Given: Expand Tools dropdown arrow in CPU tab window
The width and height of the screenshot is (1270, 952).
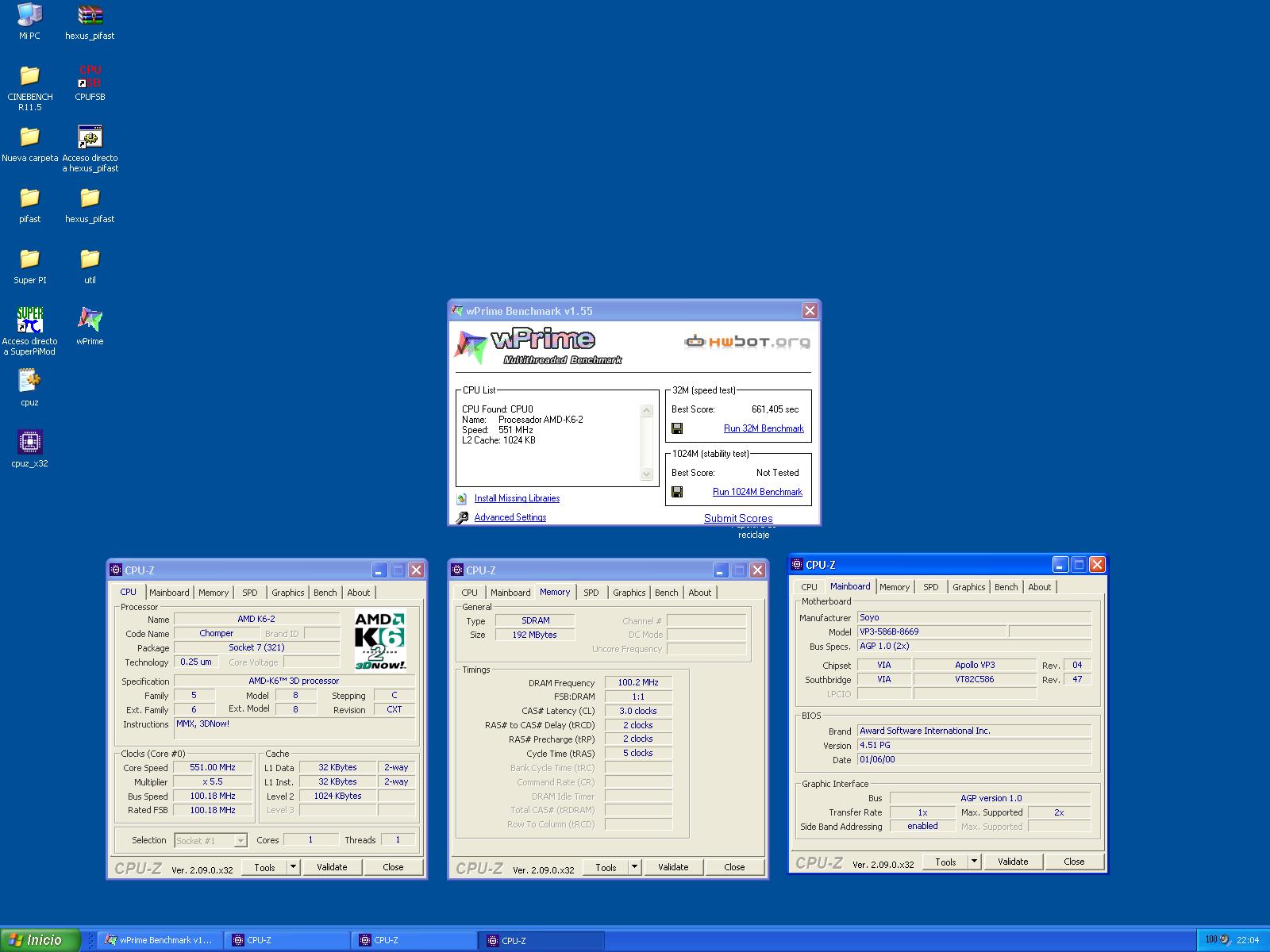Looking at the screenshot, I should click(x=293, y=867).
